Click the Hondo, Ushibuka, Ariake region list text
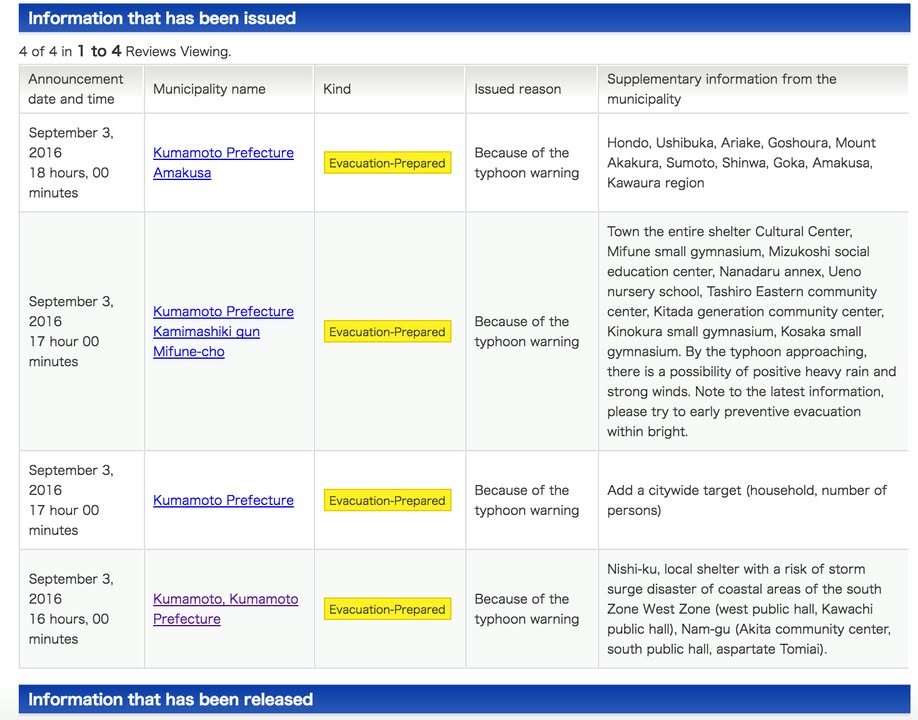This screenshot has height=720, width=918. pos(741,162)
